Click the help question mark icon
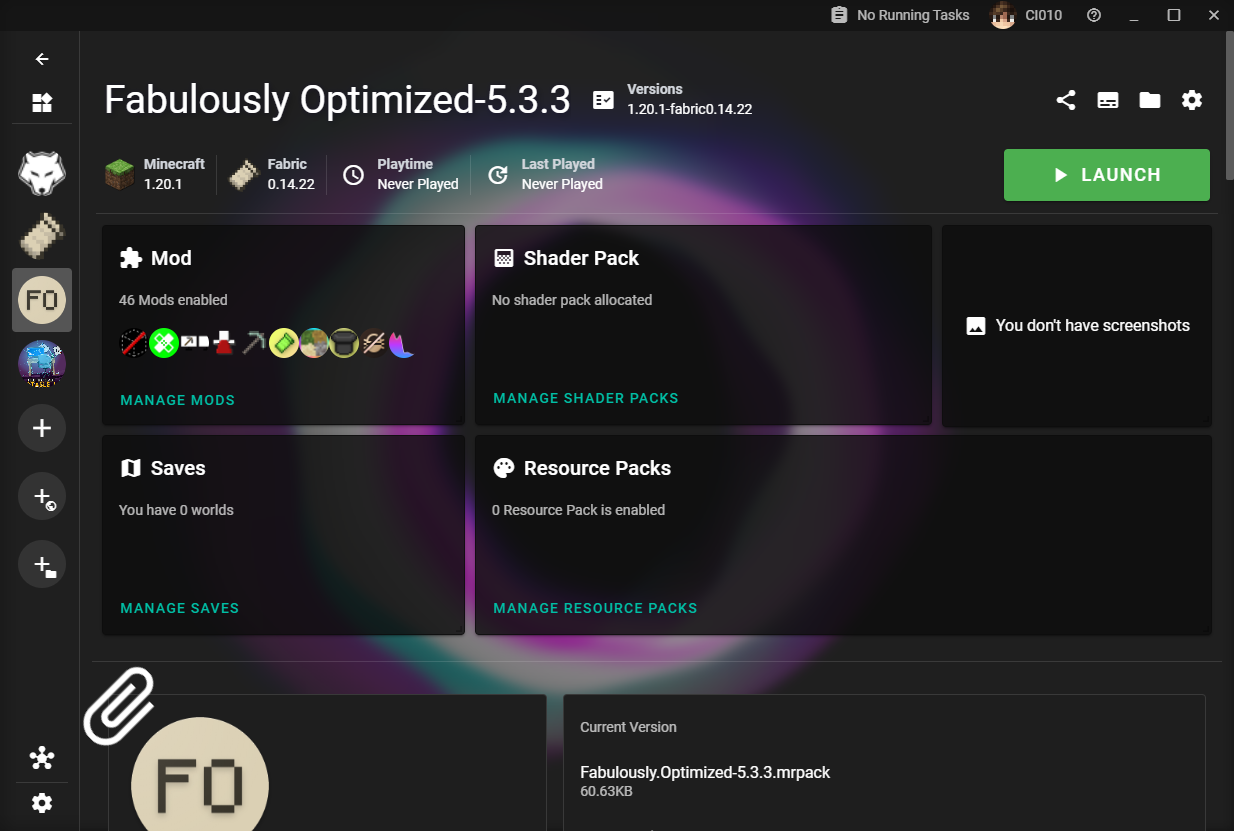Image resolution: width=1234 pixels, height=831 pixels. [x=1094, y=15]
